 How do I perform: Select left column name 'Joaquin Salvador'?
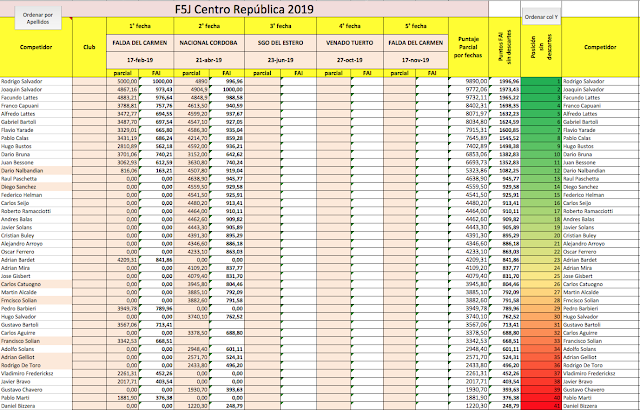click(22, 89)
